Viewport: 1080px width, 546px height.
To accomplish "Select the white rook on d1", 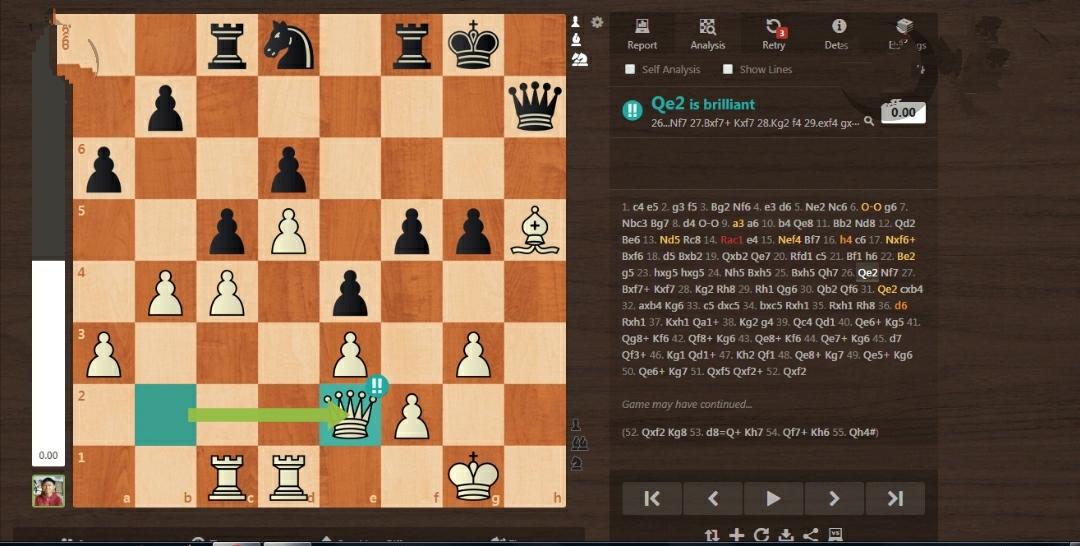I will (x=289, y=476).
